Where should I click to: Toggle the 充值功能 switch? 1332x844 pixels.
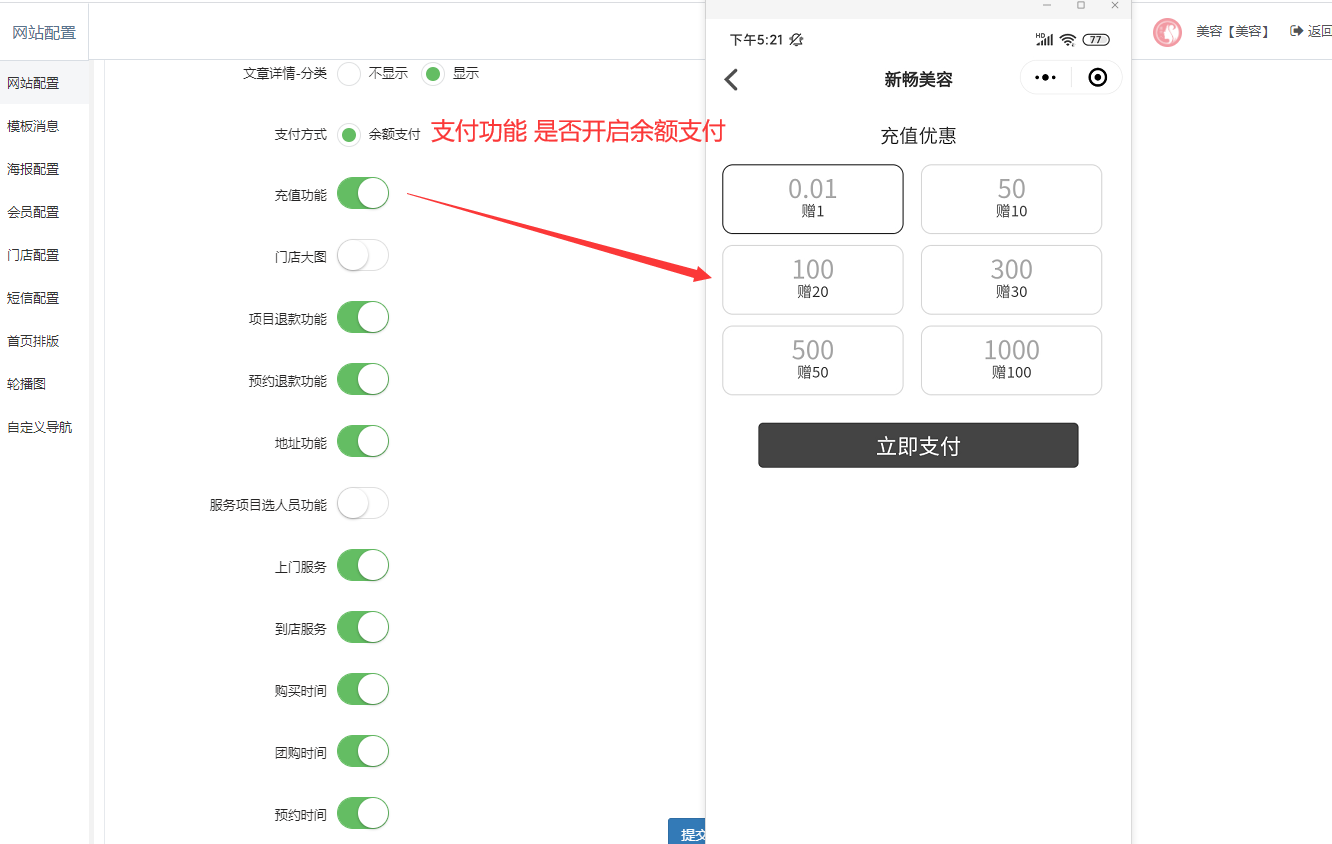click(362, 194)
